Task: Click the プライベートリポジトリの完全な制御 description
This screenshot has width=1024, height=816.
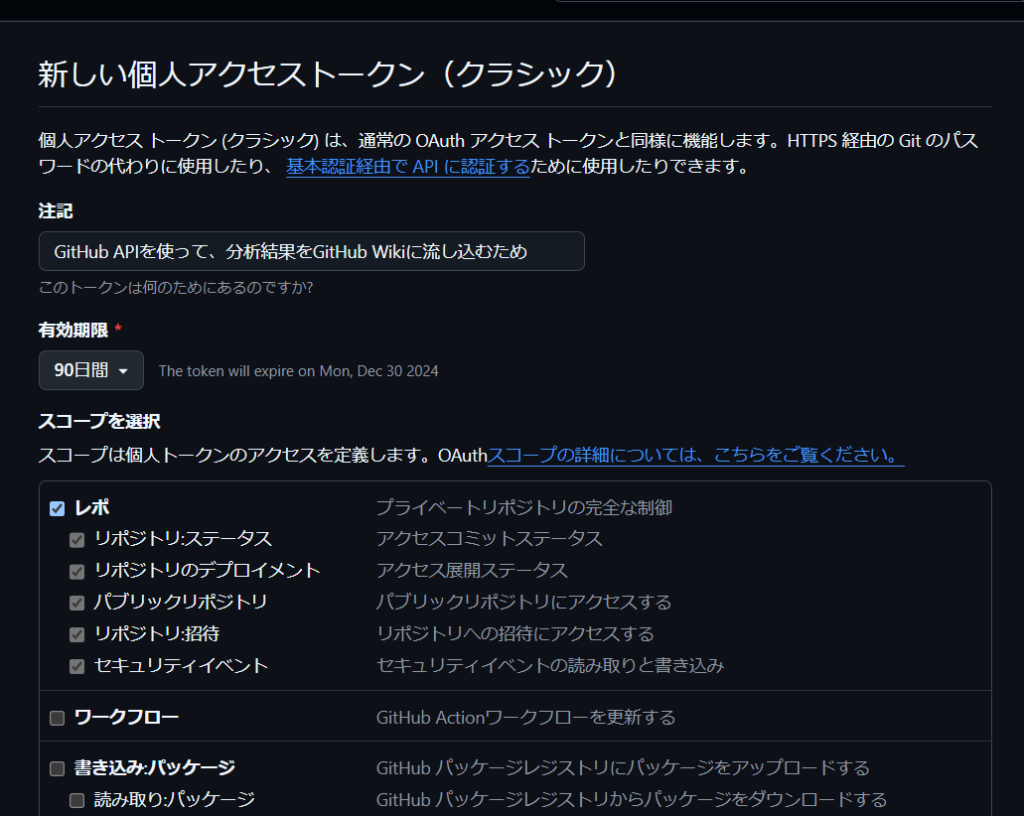Action: pyautogui.click(x=524, y=508)
